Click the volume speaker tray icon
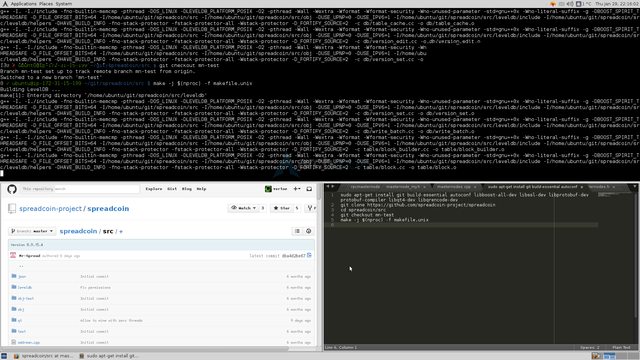The width and height of the screenshot is (640, 360). point(570,4)
